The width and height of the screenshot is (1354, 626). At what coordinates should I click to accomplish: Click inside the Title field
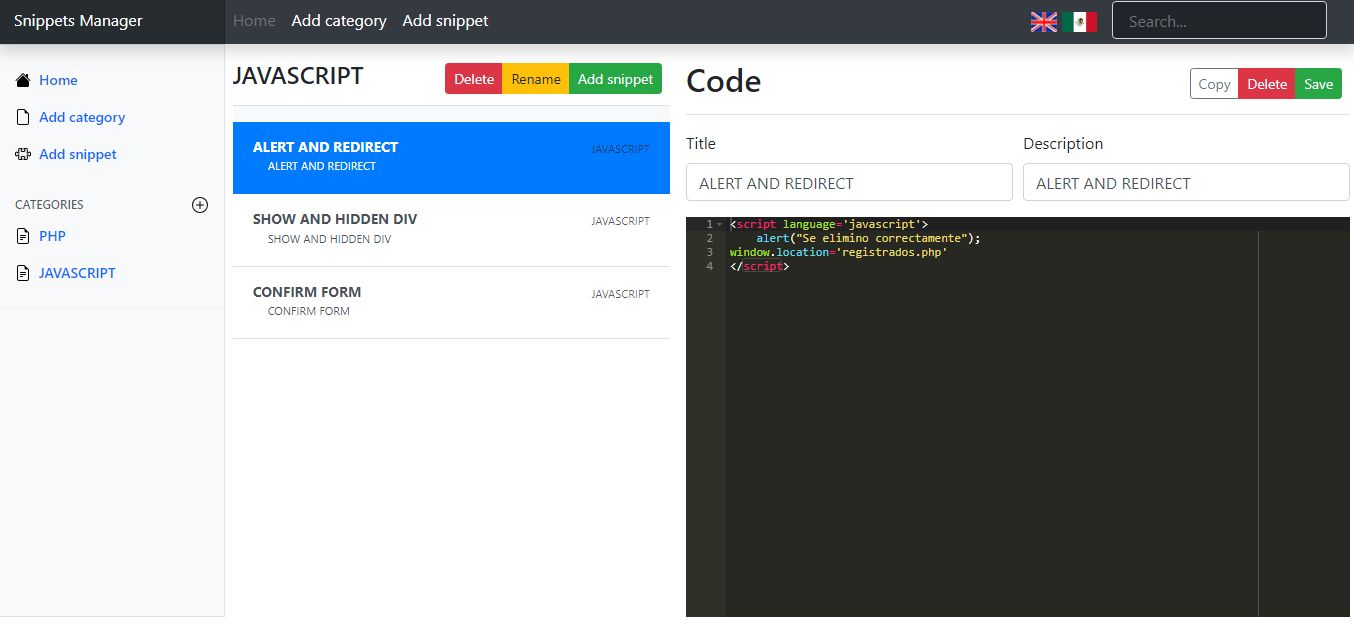click(x=848, y=182)
